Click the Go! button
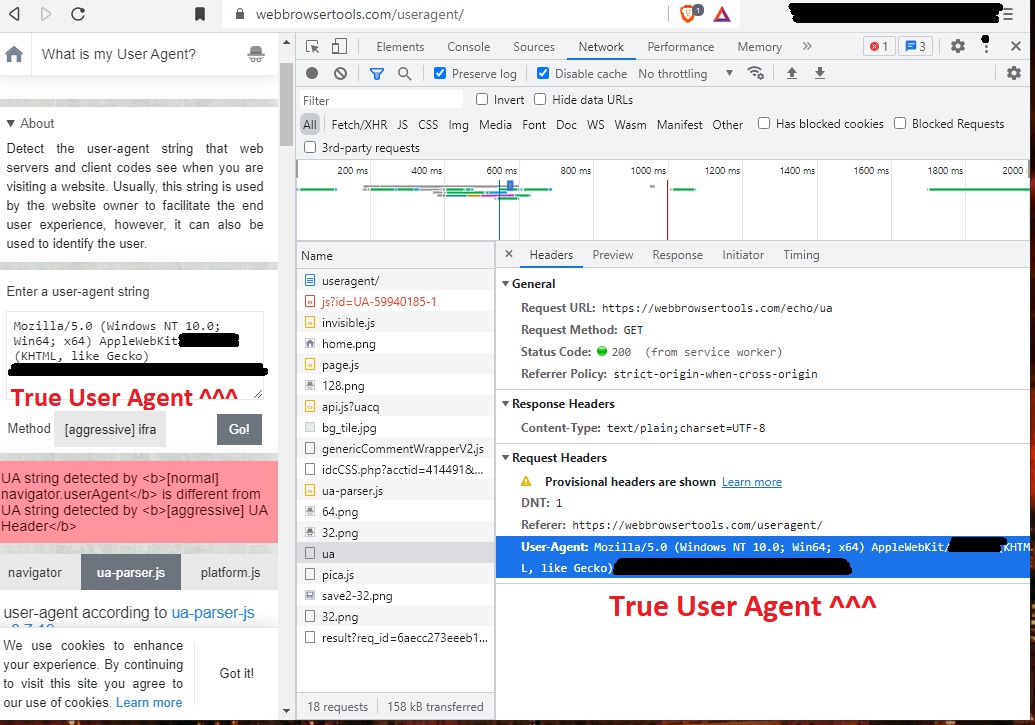 pyautogui.click(x=239, y=428)
